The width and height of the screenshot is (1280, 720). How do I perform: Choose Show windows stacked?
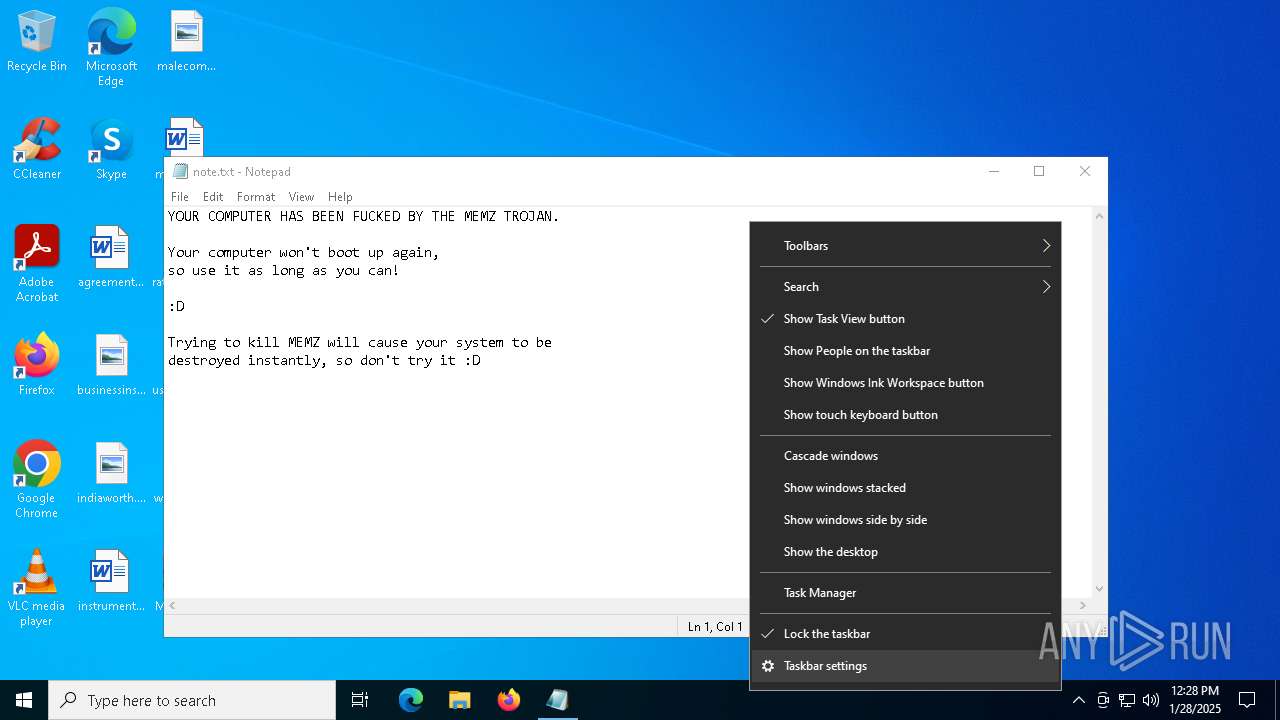[905, 488]
